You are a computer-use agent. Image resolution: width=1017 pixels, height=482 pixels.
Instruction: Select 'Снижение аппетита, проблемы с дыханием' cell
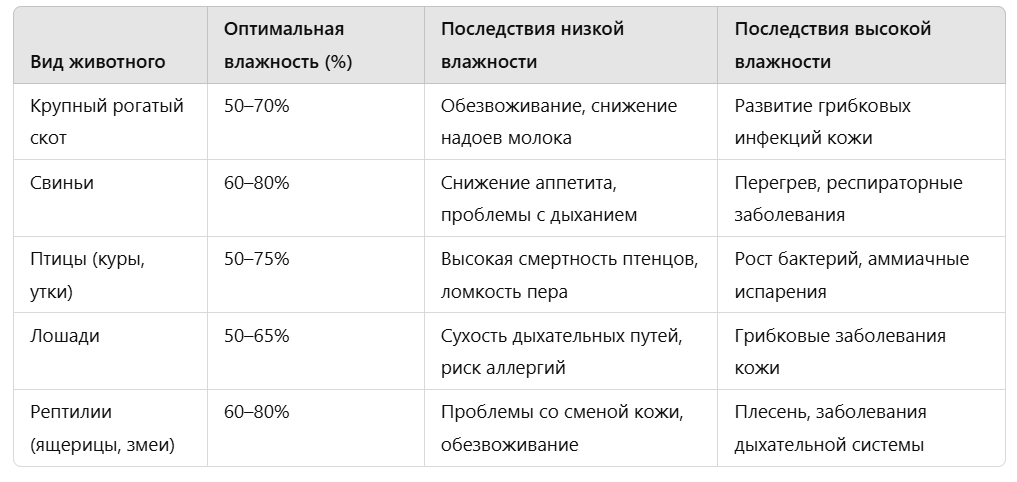pos(539,199)
